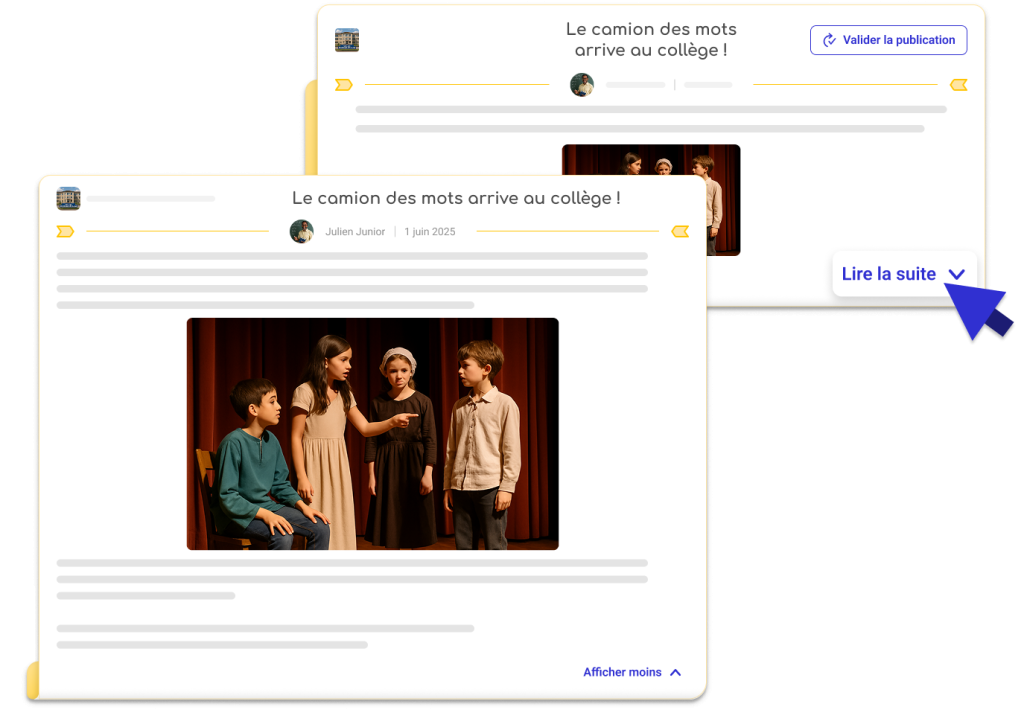Click Julien Junior's avatar picture

(302, 232)
